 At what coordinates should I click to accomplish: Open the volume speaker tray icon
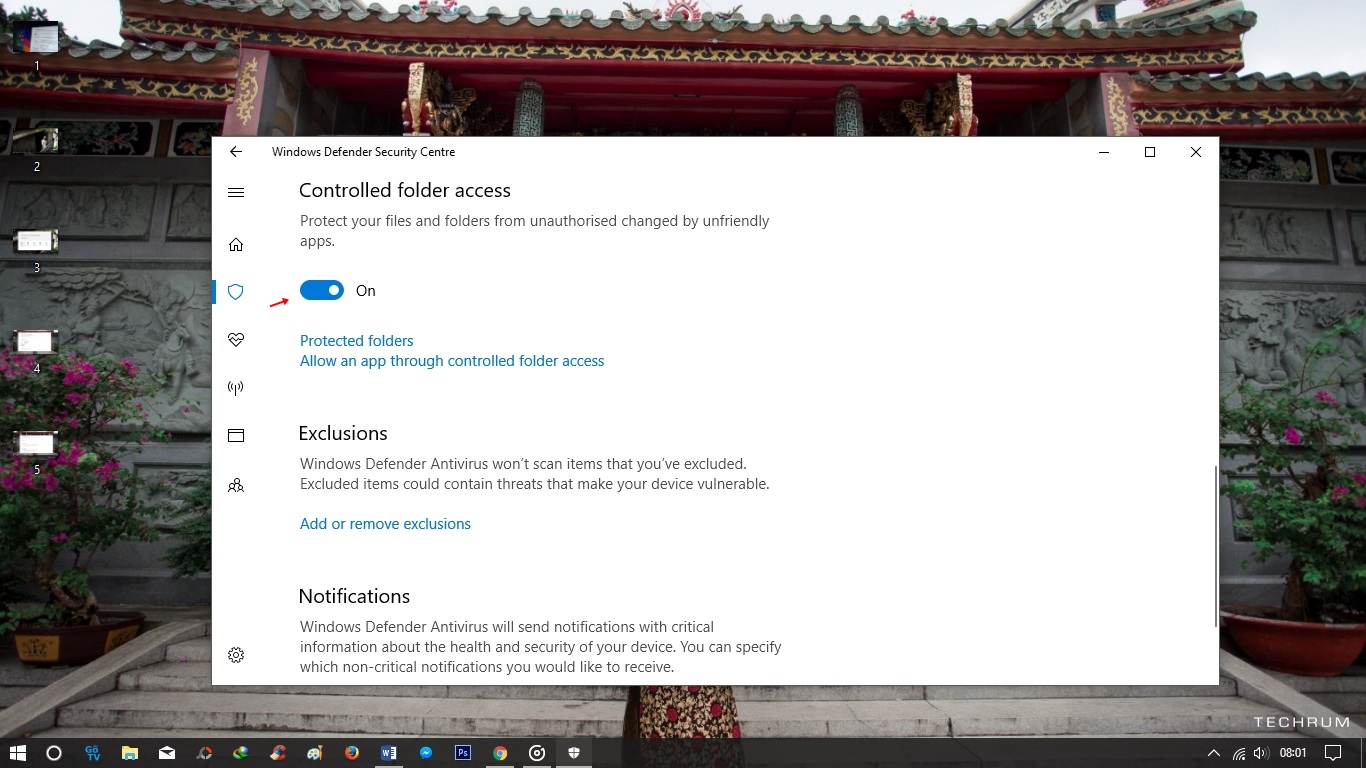(x=1261, y=753)
